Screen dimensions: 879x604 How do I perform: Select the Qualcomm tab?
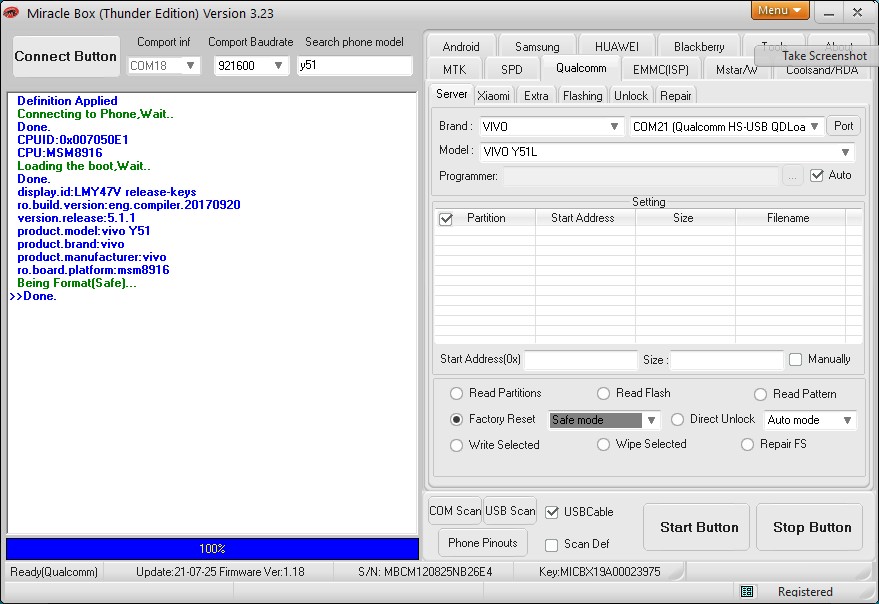coord(581,68)
